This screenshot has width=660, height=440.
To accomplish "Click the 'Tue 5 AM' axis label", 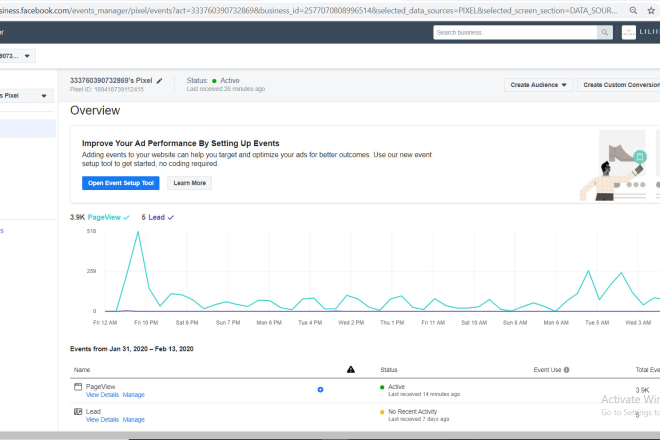I will pos(597,323).
